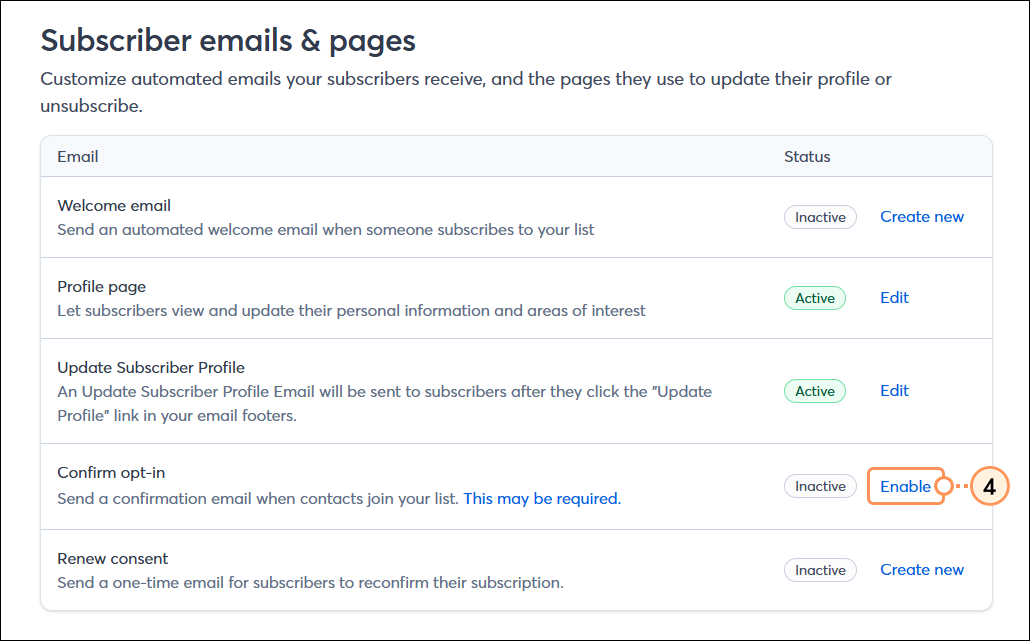Select the Update Subscriber Profile row
The height and width of the screenshot is (641, 1030).
click(x=400, y=390)
